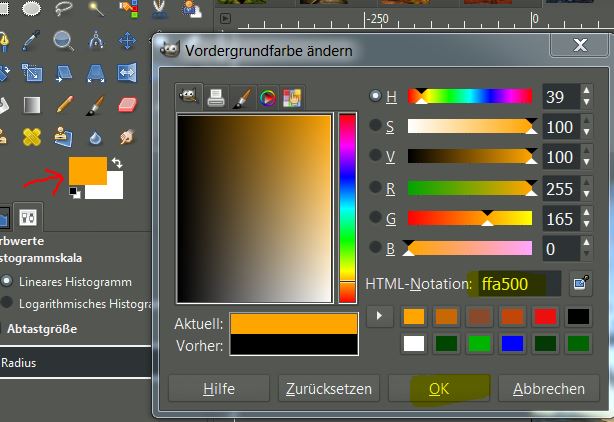Choose the S saturation radio button
The height and width of the screenshot is (422, 614).
[376, 126]
